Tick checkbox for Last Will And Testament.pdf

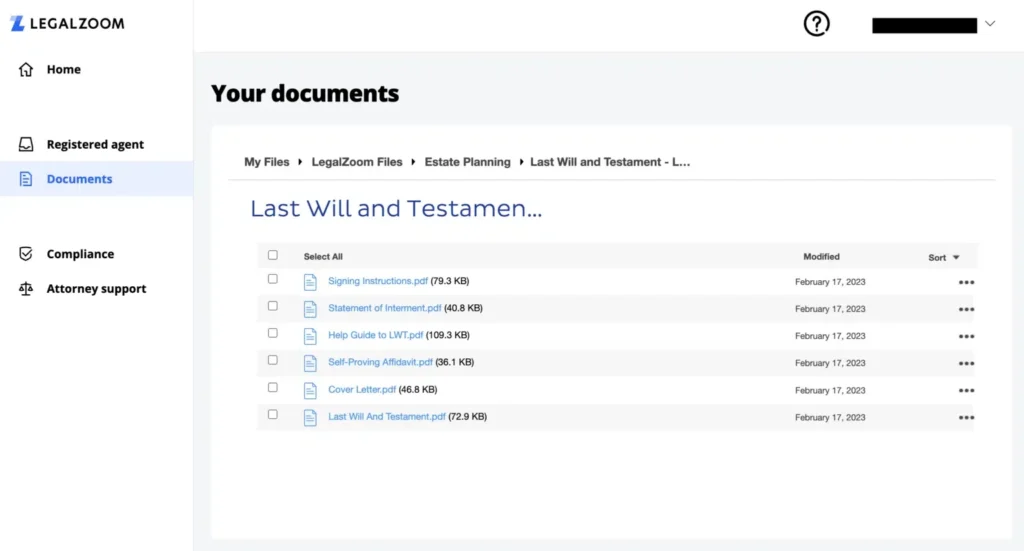(x=272, y=415)
